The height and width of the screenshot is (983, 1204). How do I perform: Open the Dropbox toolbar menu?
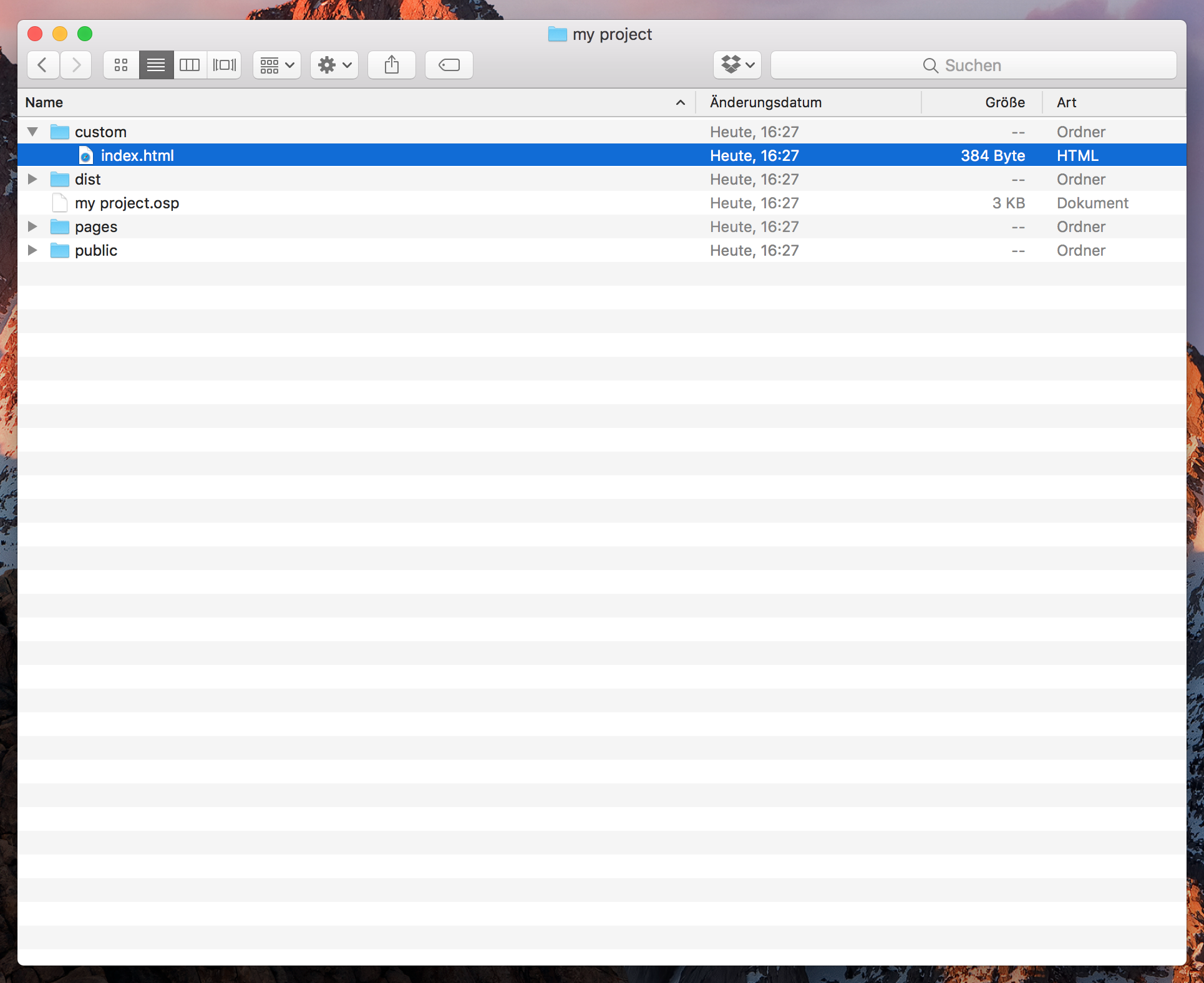pyautogui.click(x=737, y=65)
